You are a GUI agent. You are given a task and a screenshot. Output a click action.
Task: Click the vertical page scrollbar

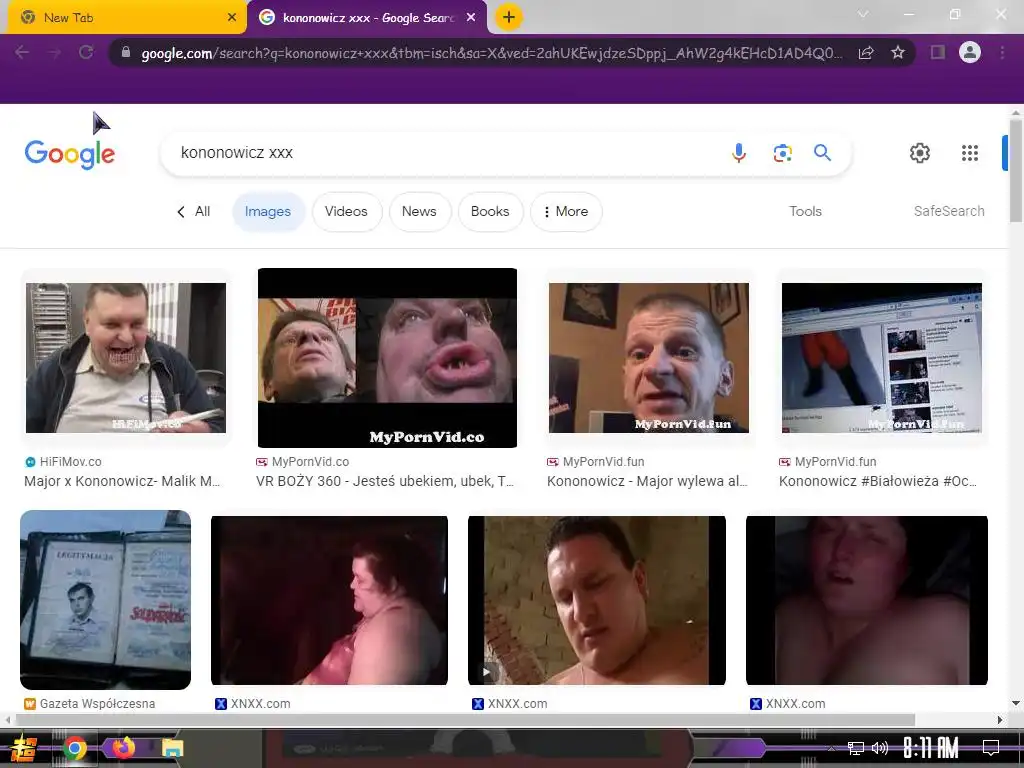tap(1016, 171)
